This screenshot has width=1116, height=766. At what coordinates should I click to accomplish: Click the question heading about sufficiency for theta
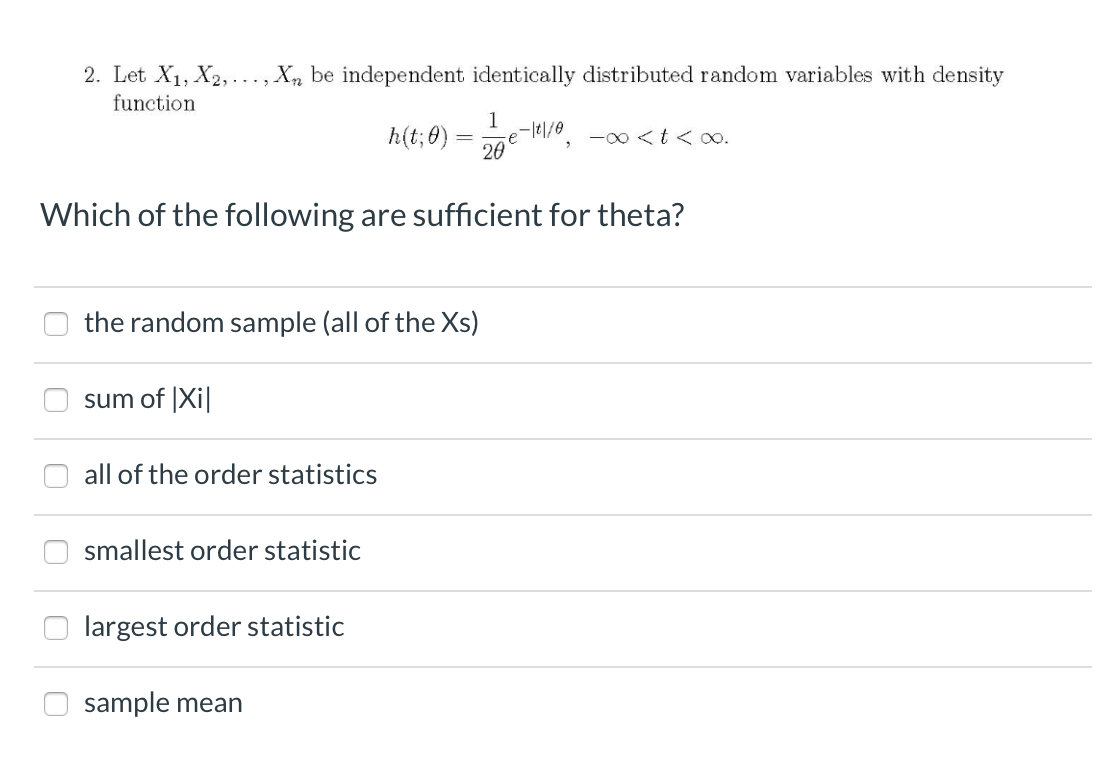362,215
